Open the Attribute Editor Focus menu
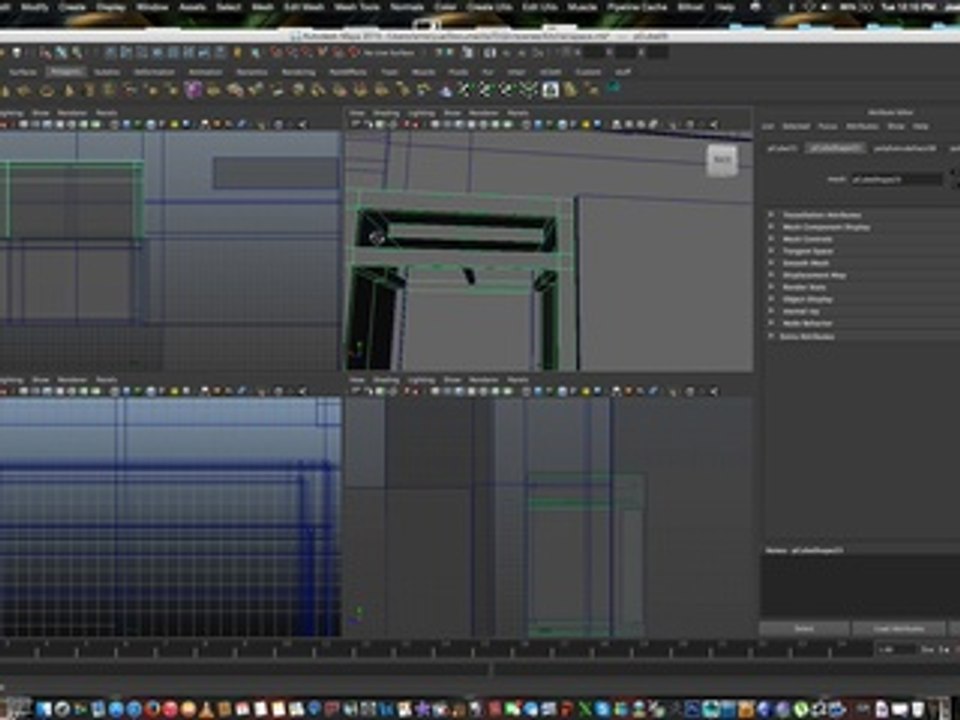Screen dimensions: 960x720 click(828, 127)
